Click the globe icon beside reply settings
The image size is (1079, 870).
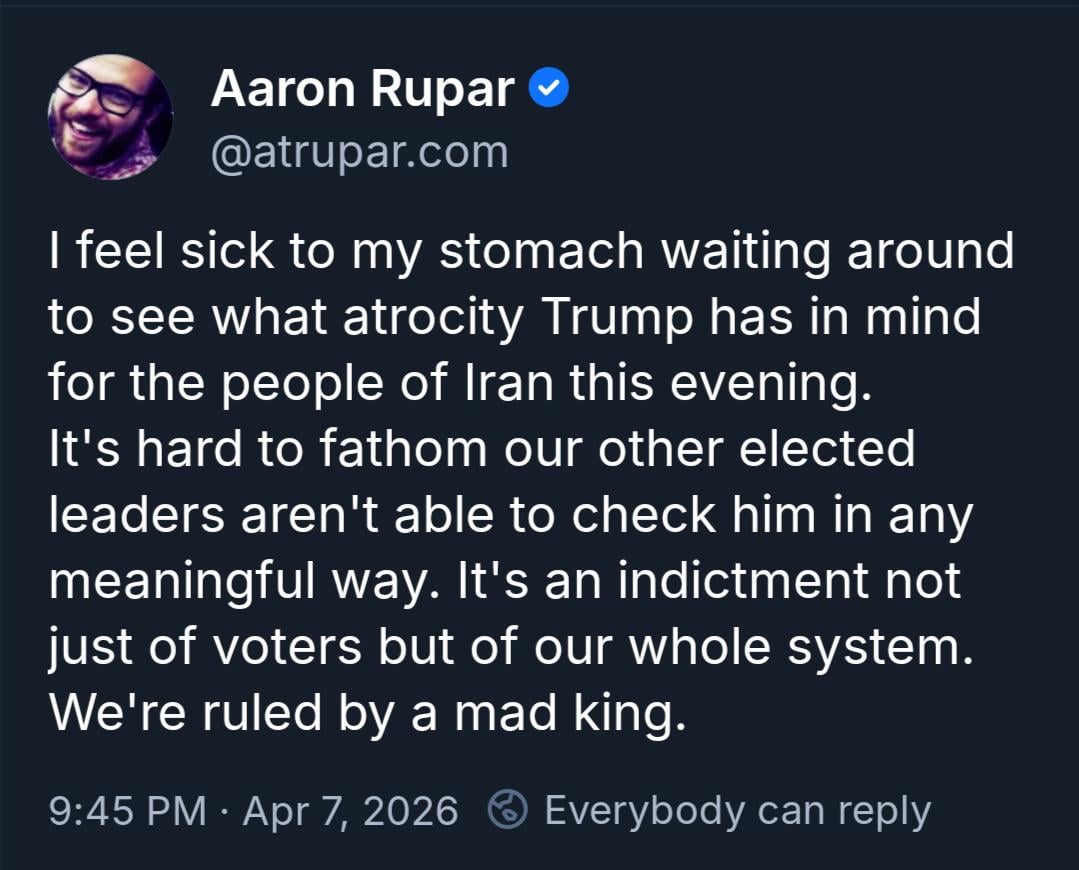pos(507,810)
